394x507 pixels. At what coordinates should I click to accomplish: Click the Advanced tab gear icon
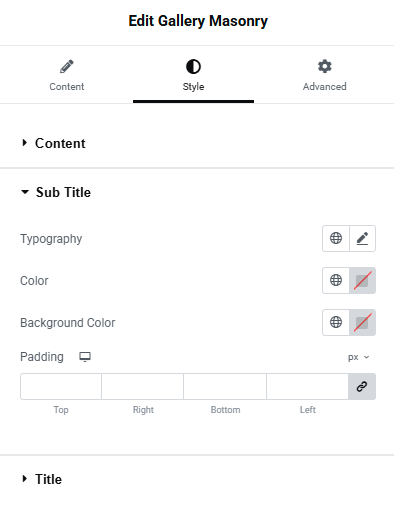tap(324, 66)
